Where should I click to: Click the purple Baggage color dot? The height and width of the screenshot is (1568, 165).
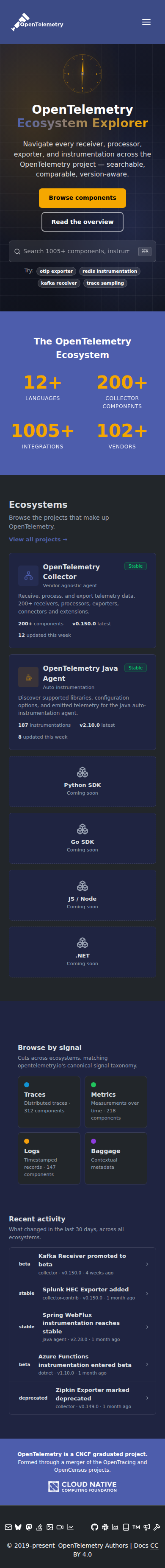[x=93, y=1141]
